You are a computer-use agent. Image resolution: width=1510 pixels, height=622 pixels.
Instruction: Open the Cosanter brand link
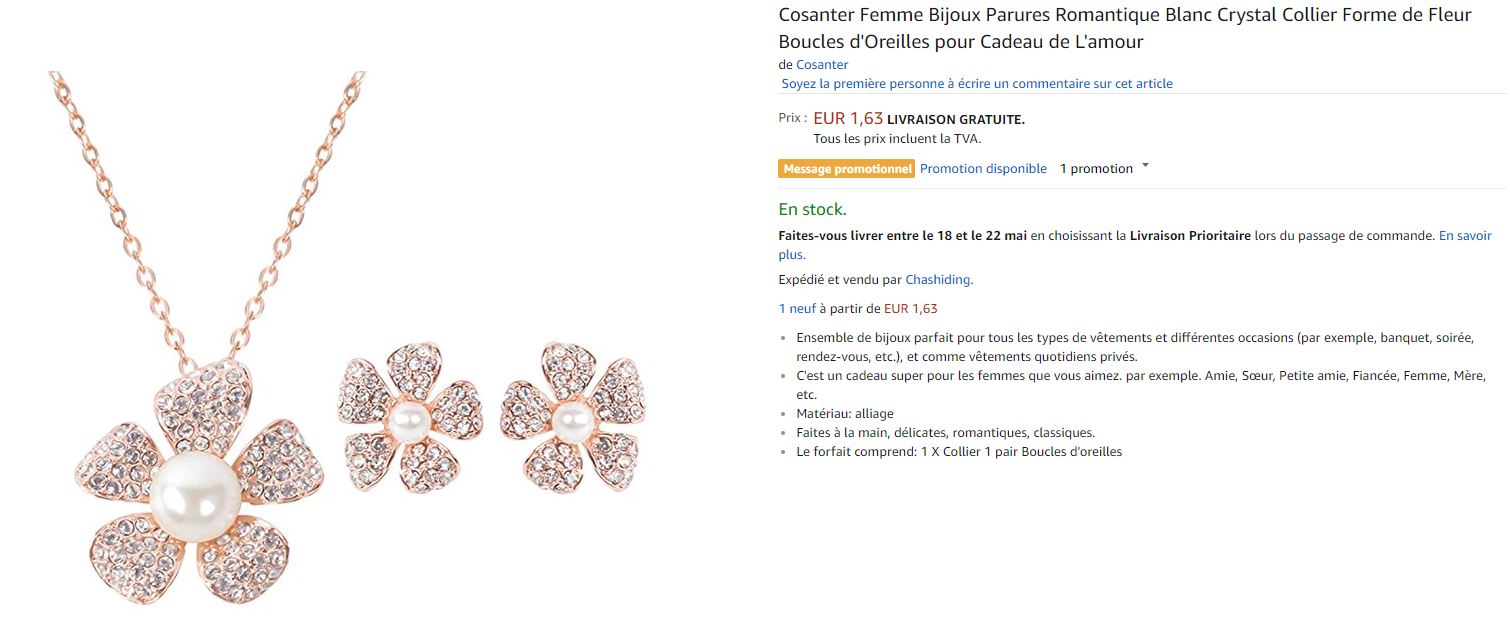[822, 65]
